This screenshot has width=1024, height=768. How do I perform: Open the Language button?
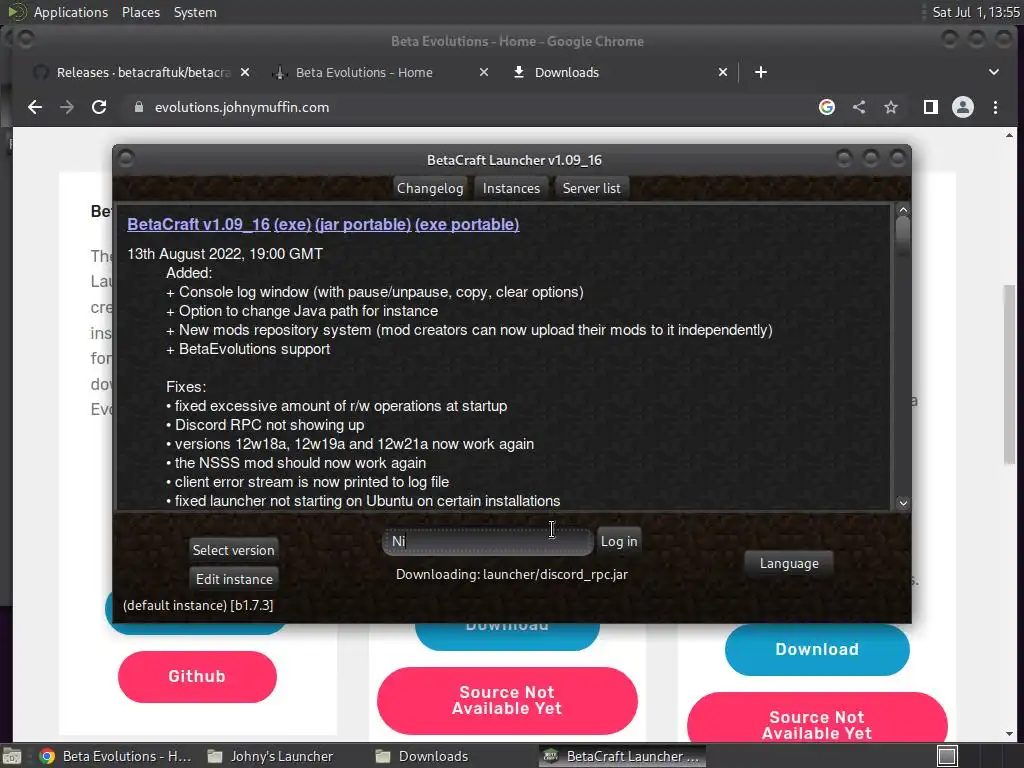coord(789,563)
